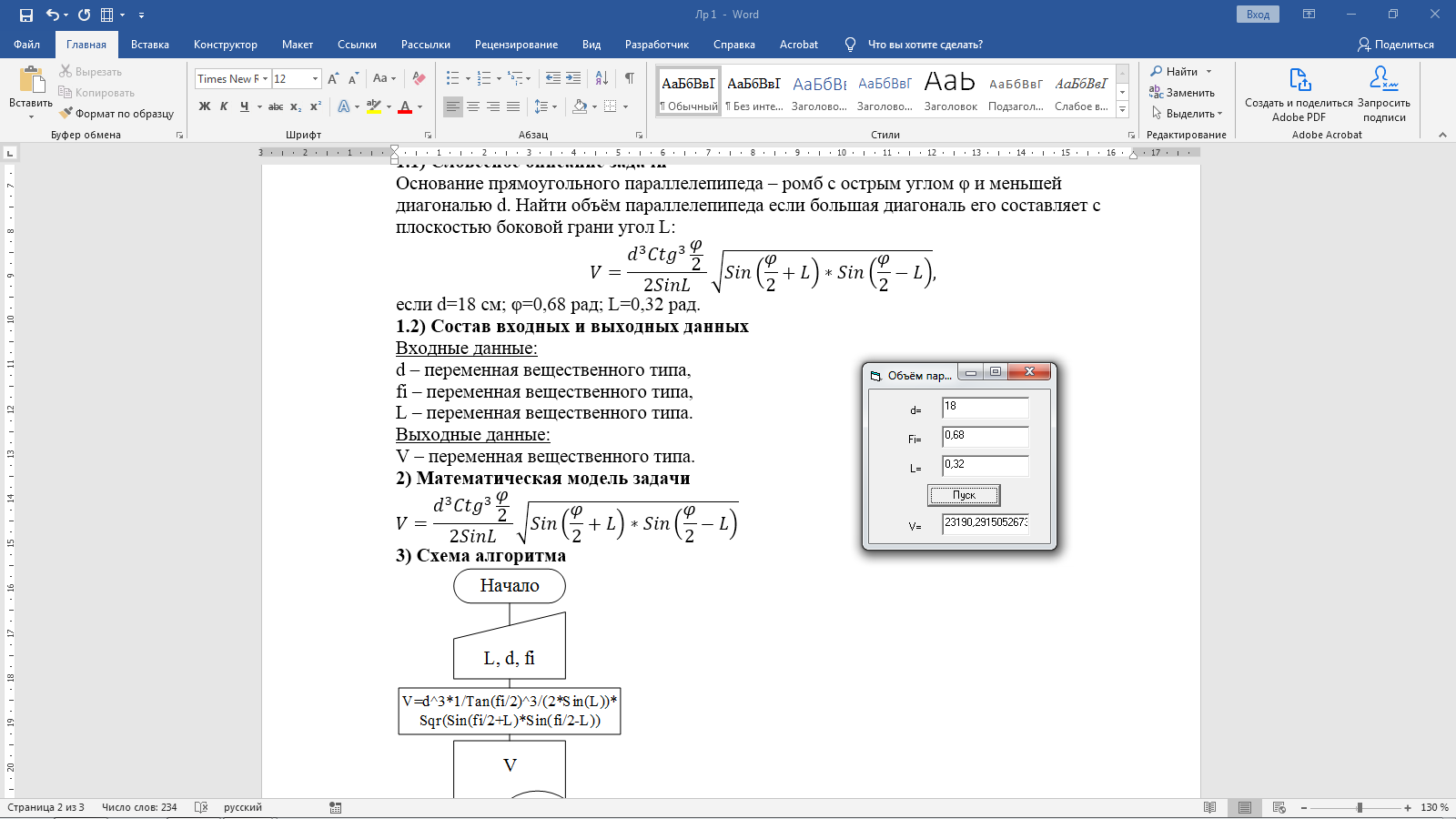Create a multilevel list
1456x819 pixels.
coord(515,78)
